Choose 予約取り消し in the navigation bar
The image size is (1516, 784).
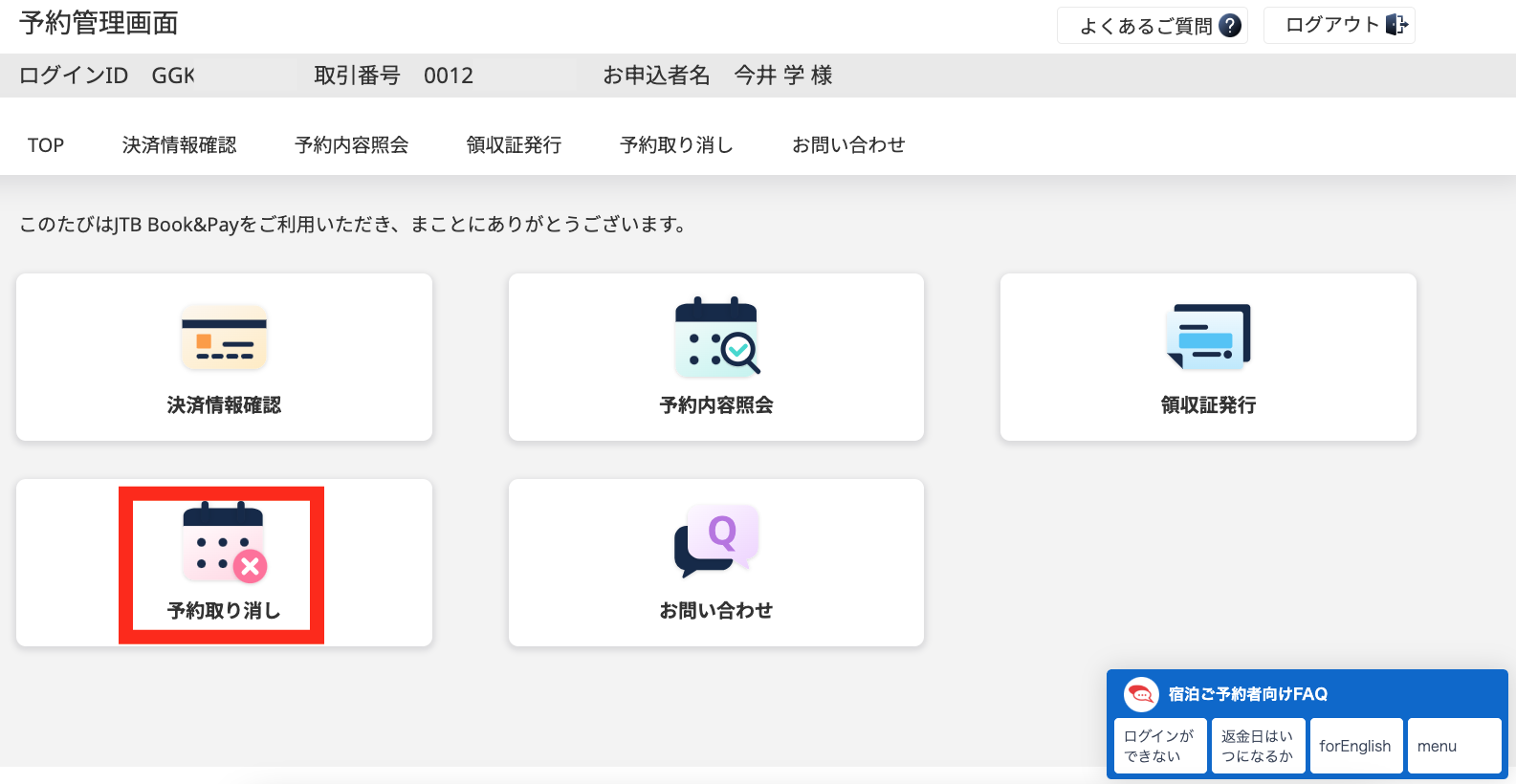point(677,145)
